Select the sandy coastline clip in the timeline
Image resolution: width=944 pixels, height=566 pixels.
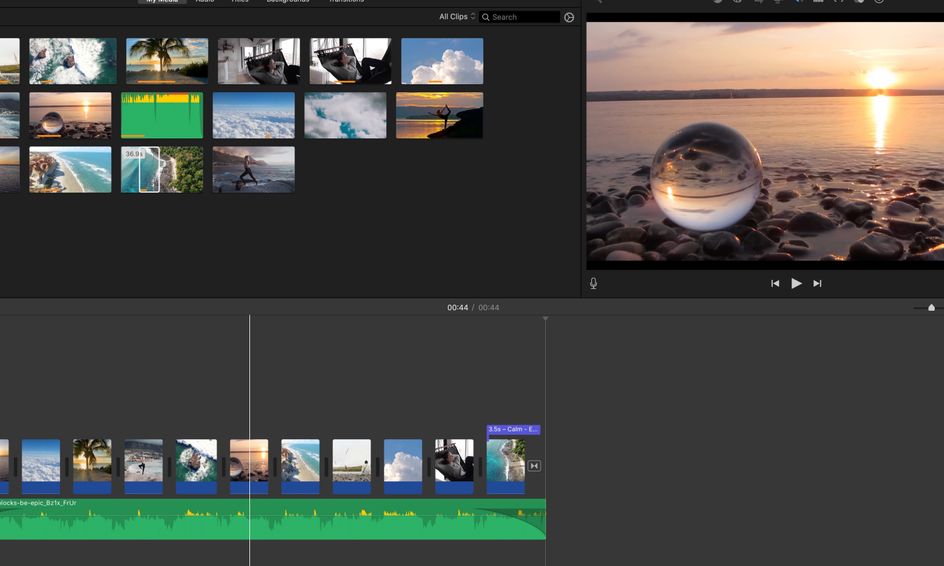tap(300, 467)
